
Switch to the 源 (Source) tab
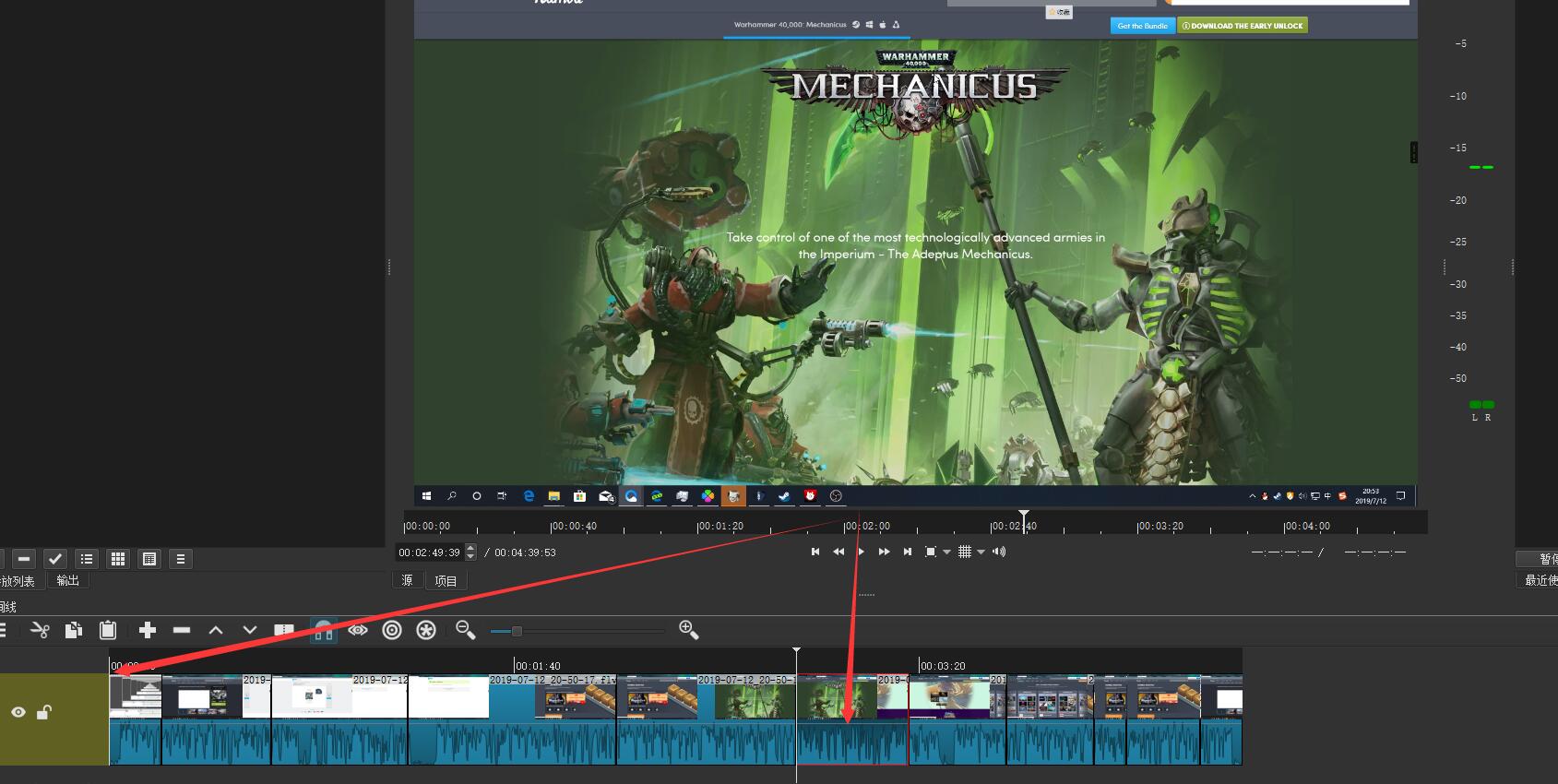(408, 580)
